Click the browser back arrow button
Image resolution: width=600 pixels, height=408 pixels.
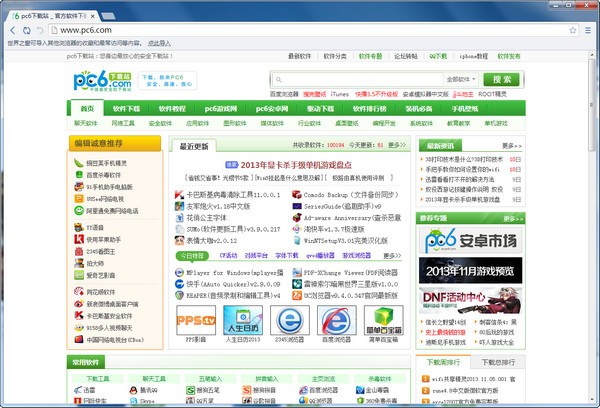point(13,30)
